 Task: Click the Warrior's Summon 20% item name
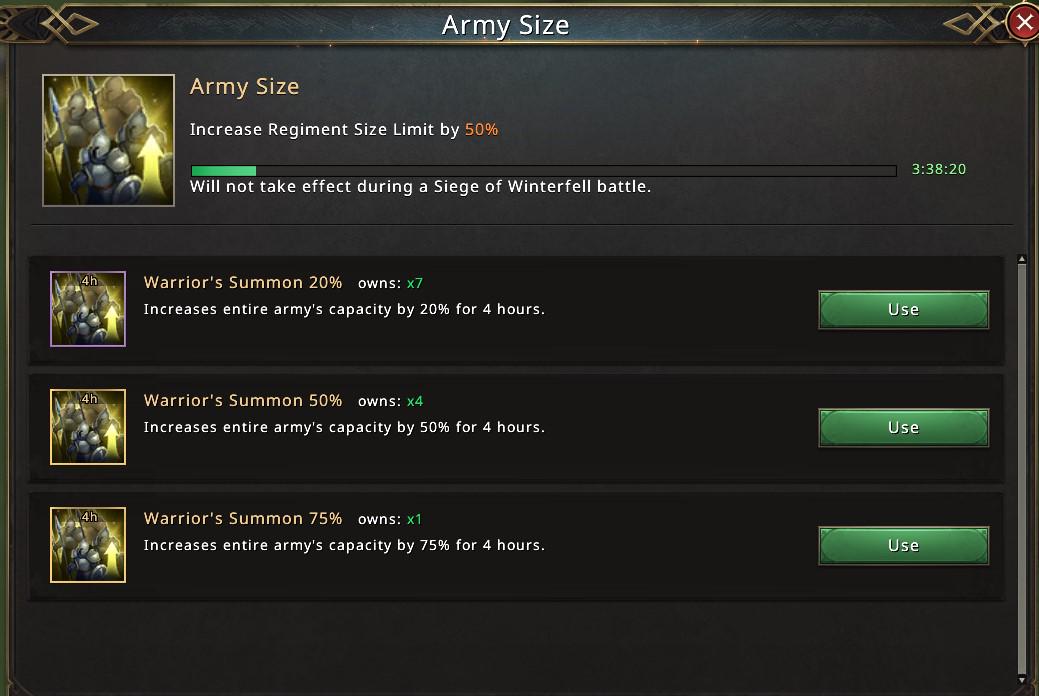[x=243, y=283]
